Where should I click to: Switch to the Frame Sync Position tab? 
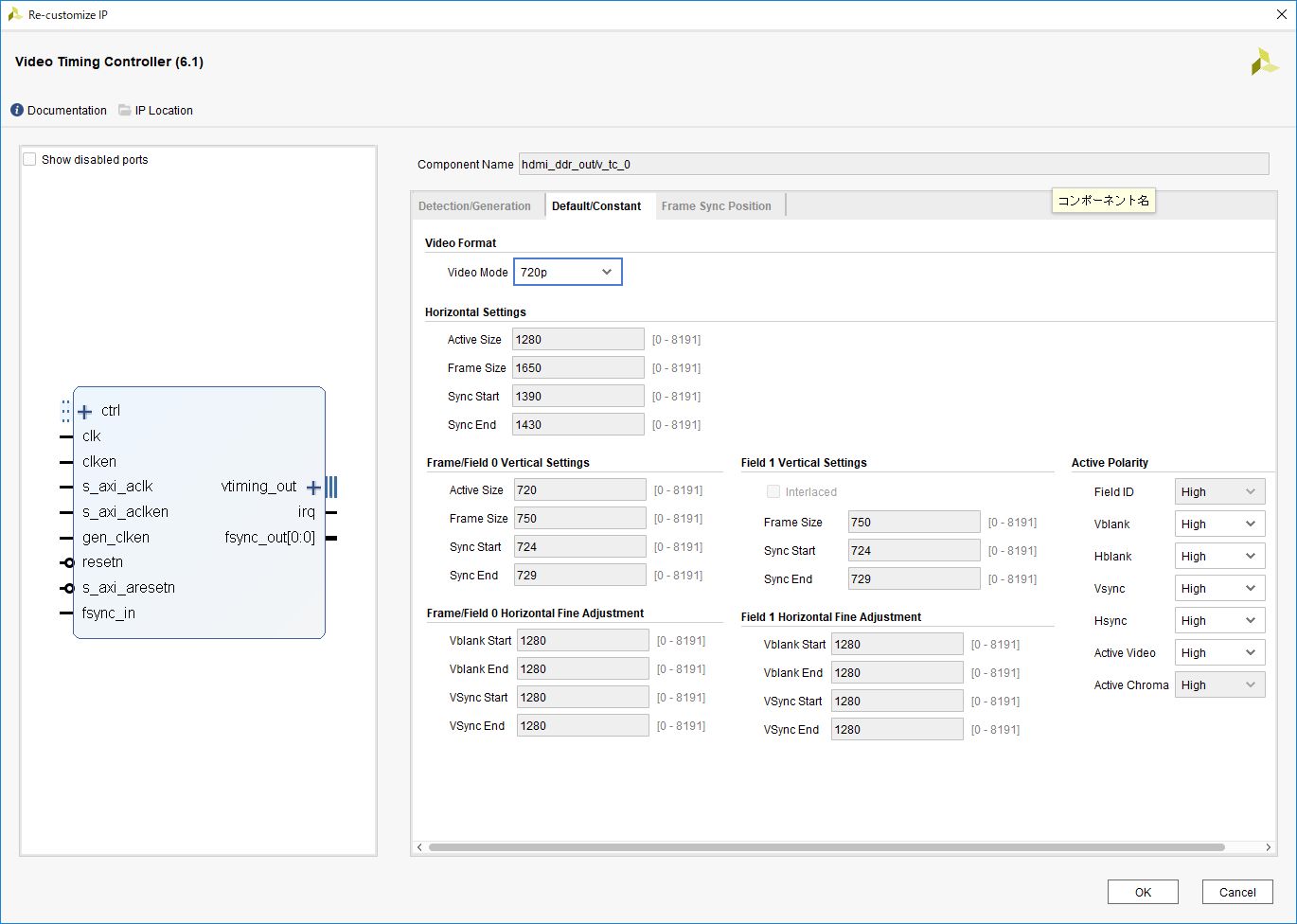[x=717, y=205]
